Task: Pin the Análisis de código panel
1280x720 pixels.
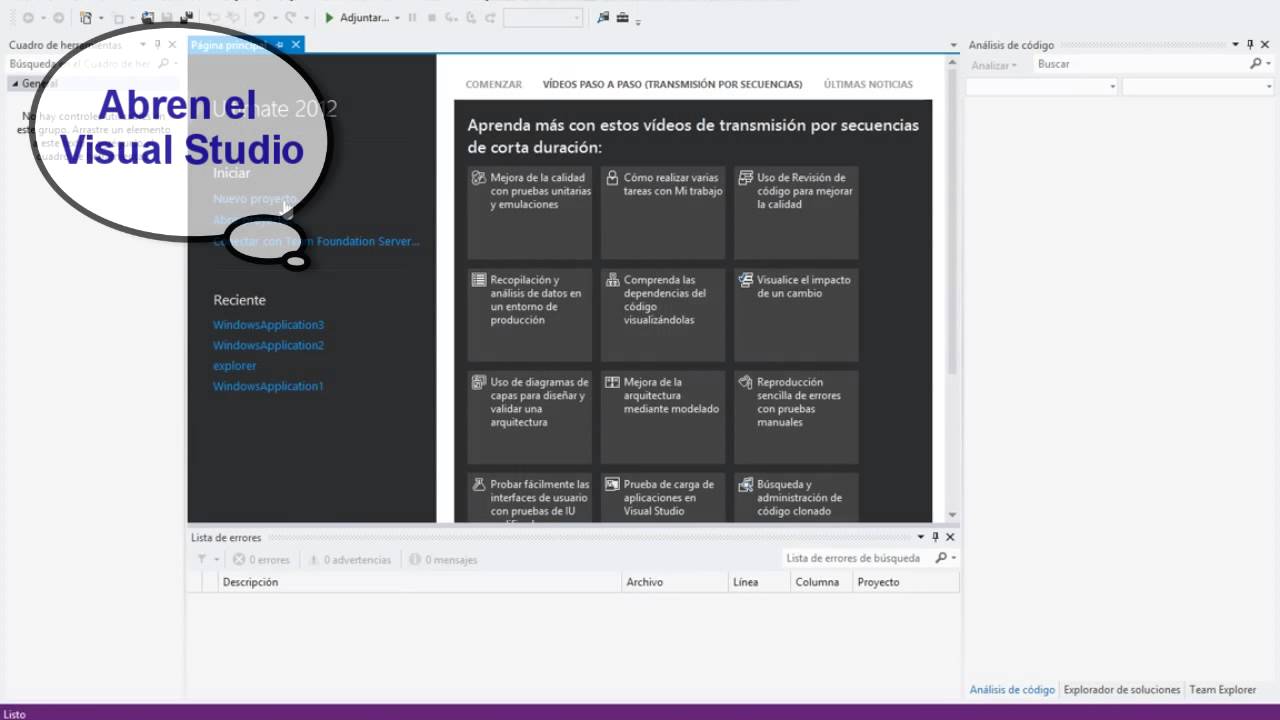Action: tap(1250, 45)
